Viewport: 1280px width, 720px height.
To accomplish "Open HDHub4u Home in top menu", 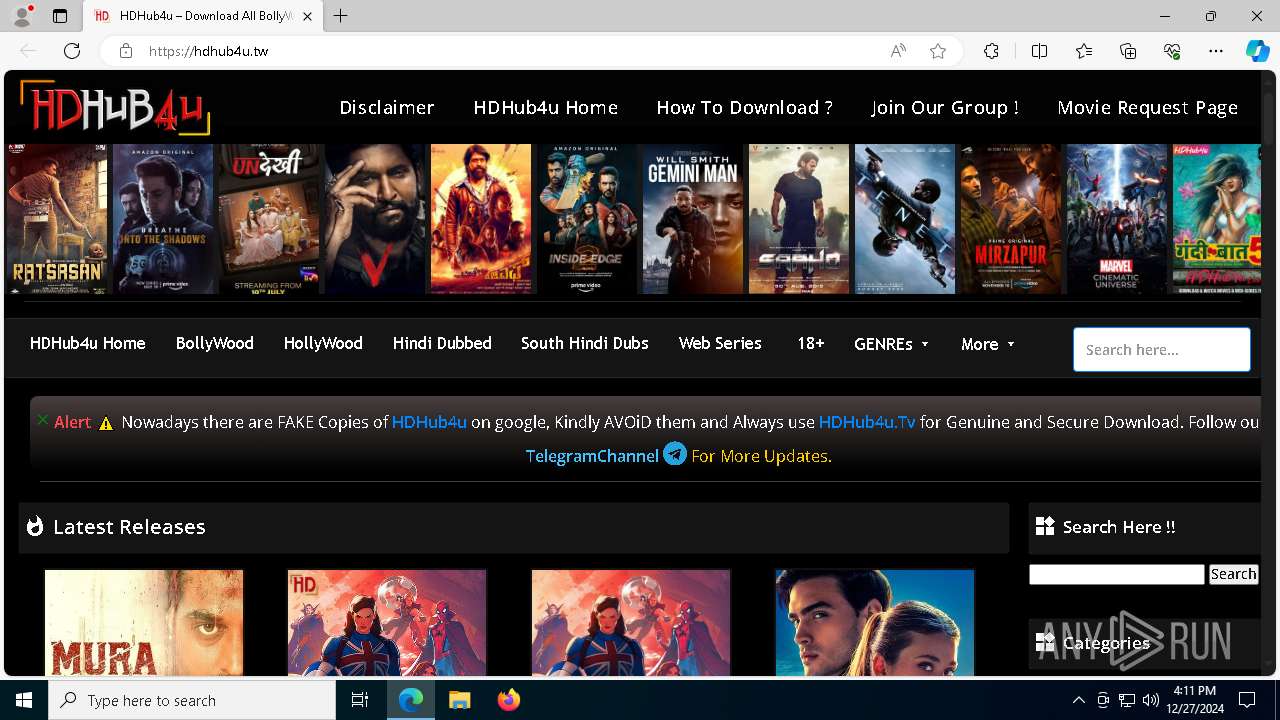I will (x=545, y=107).
